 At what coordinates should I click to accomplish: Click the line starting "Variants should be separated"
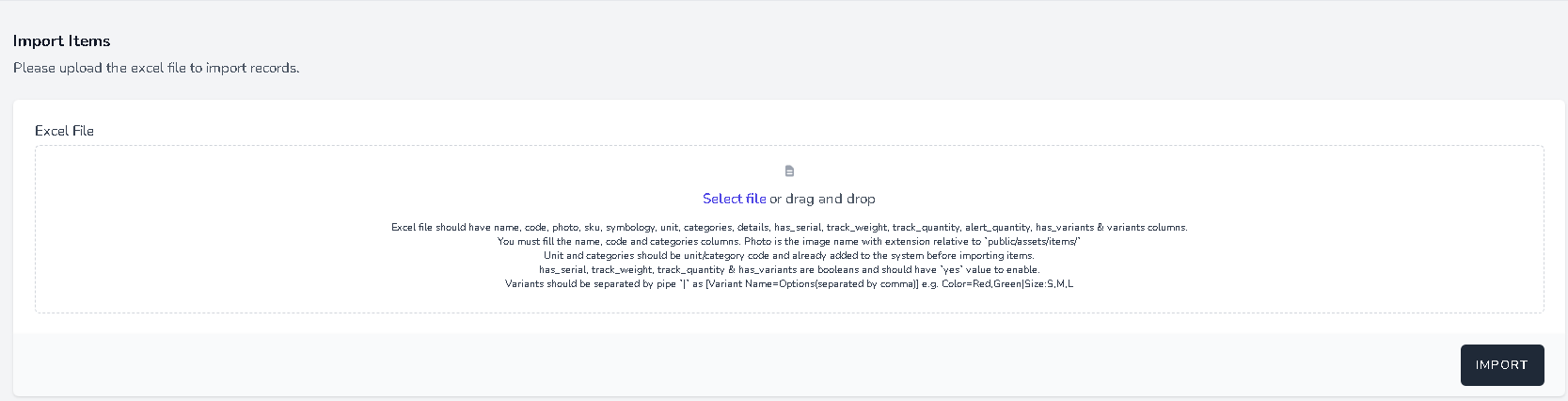click(x=789, y=283)
